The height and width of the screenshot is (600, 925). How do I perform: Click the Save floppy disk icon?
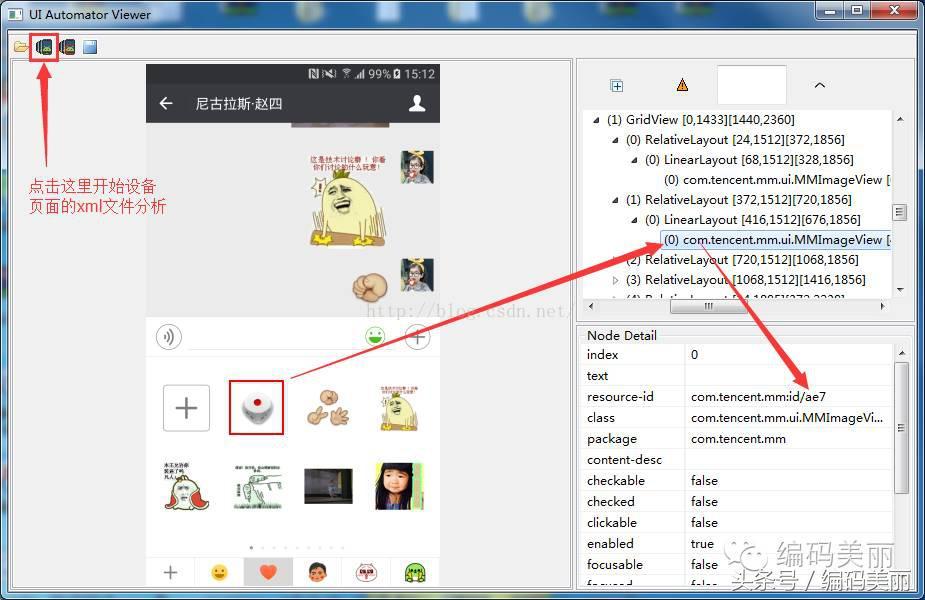coord(90,47)
